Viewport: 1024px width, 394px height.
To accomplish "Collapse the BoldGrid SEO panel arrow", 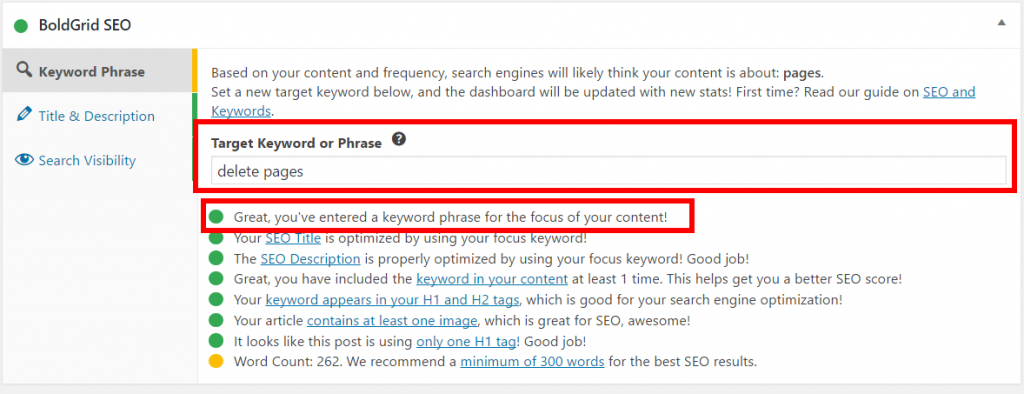I will click(x=1001, y=22).
